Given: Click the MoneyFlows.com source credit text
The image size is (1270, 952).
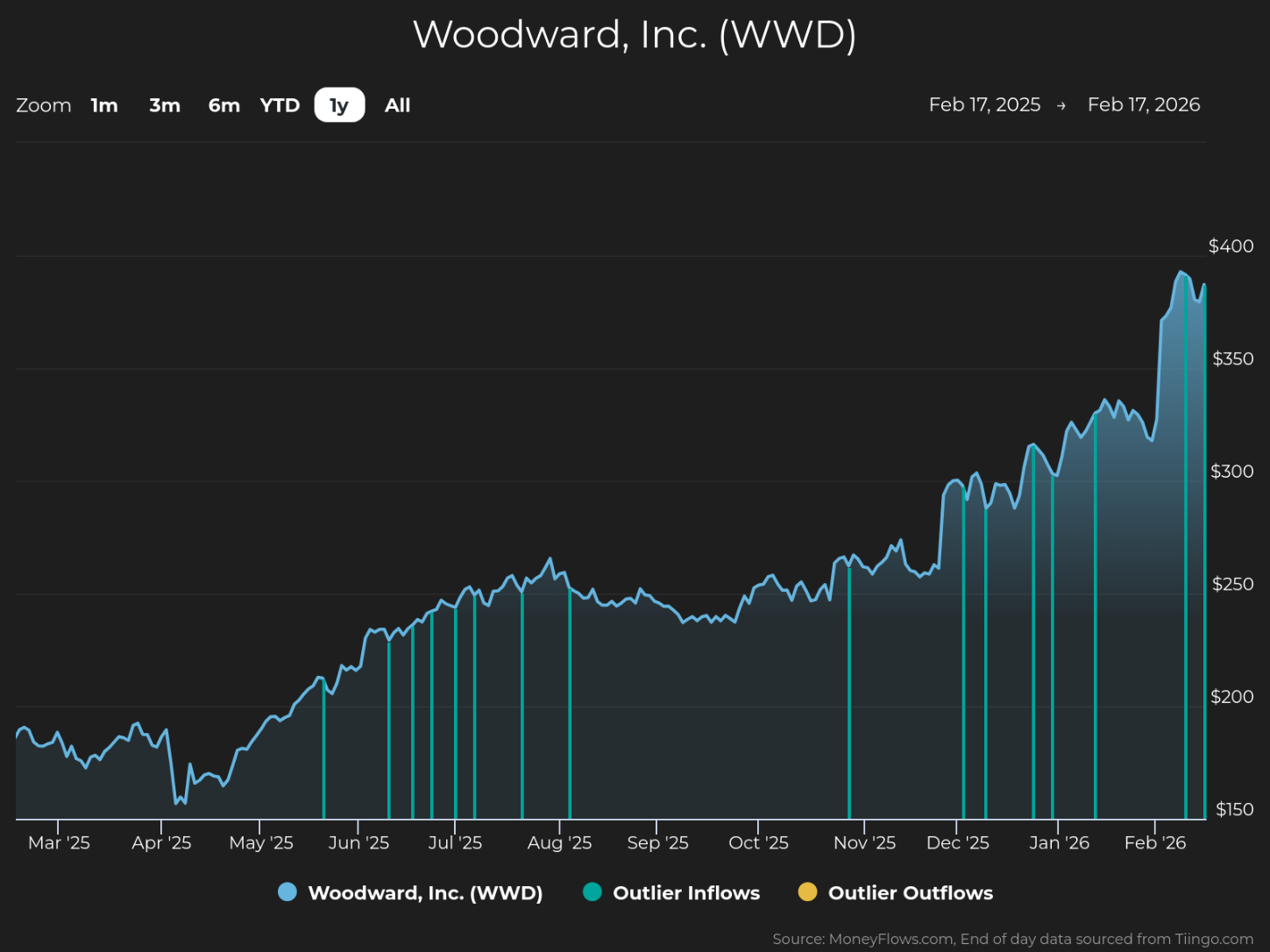Looking at the screenshot, I should (1012, 939).
